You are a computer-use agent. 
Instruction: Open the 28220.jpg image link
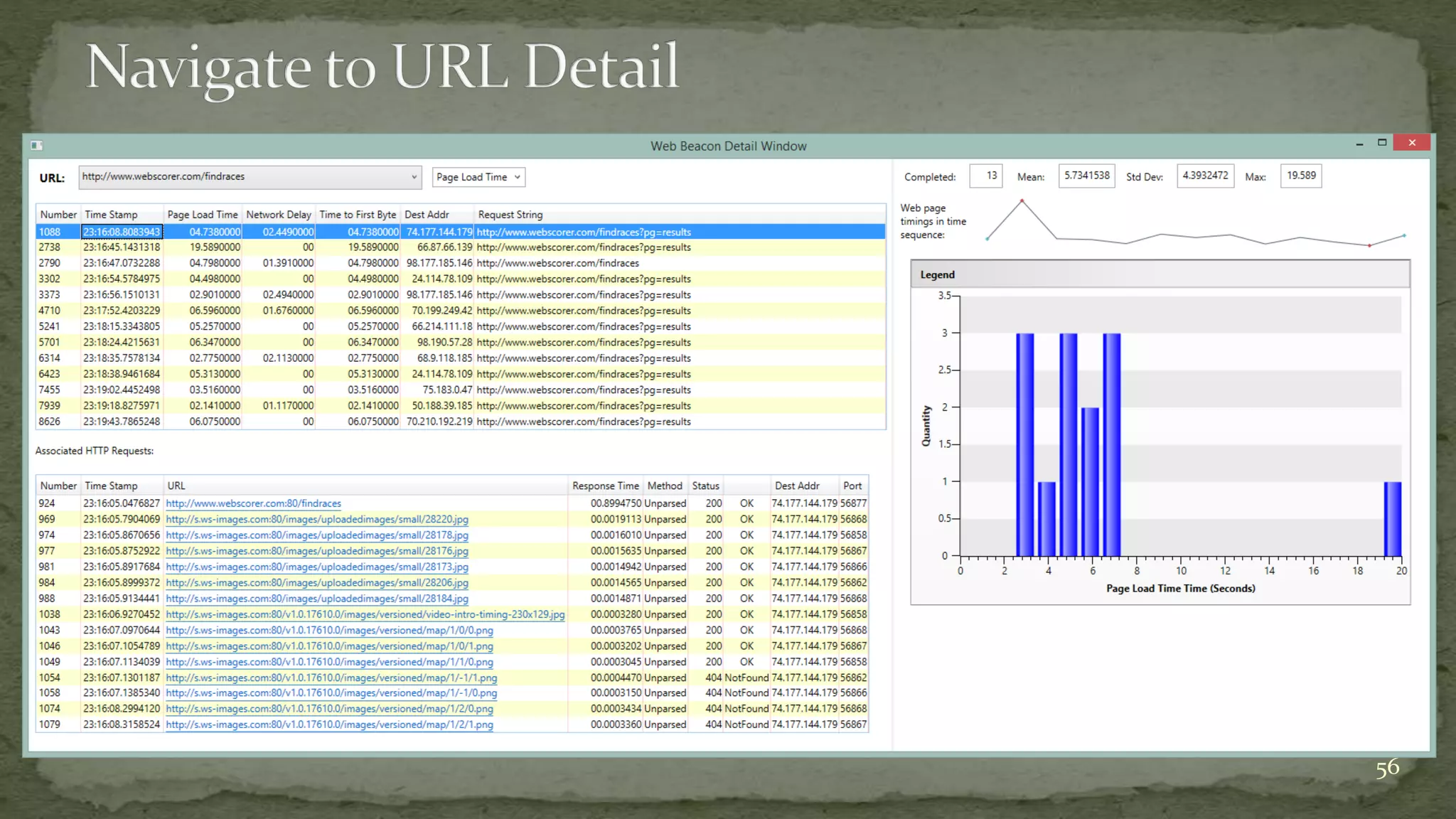click(x=317, y=520)
